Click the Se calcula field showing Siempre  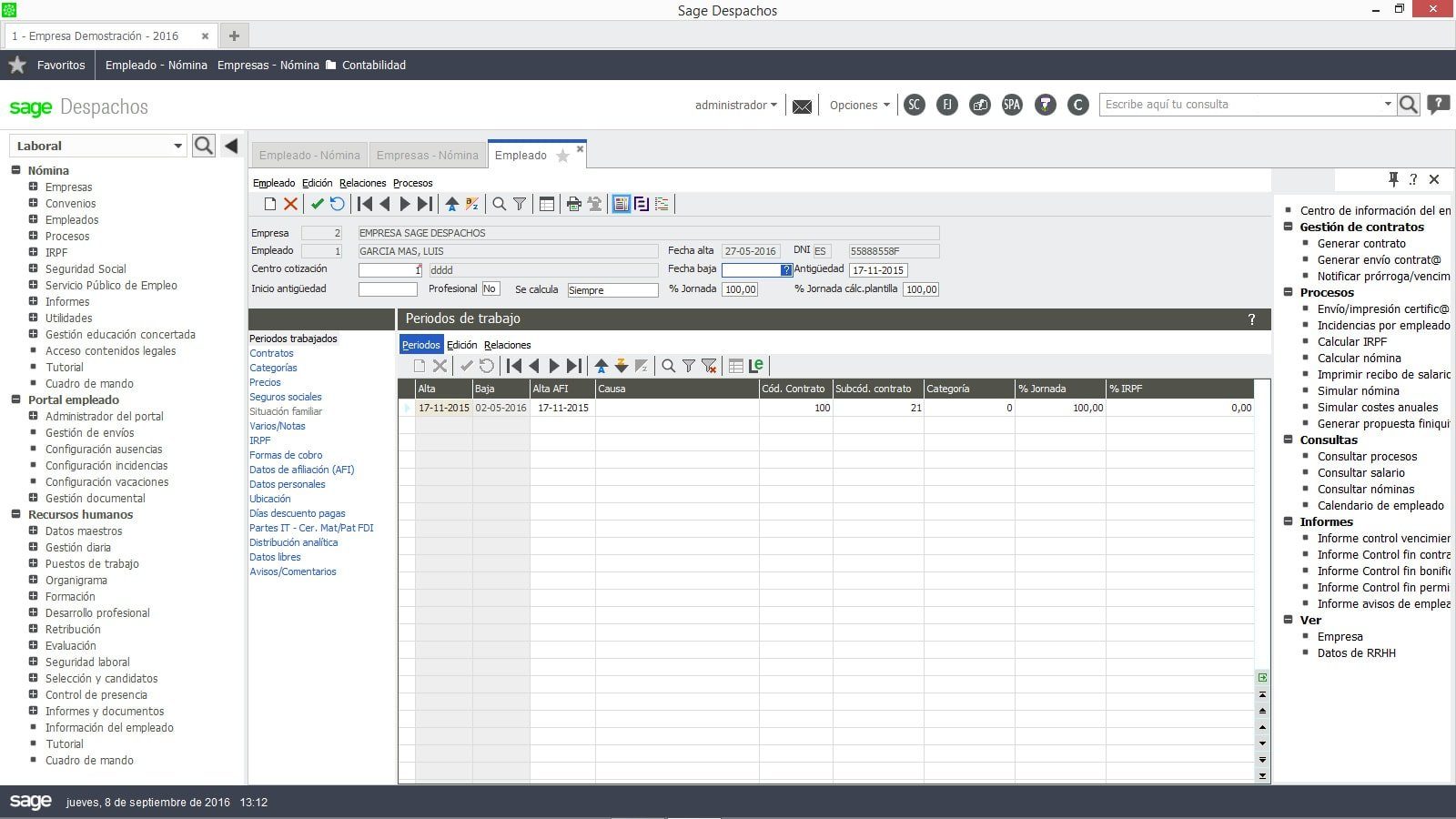[612, 290]
